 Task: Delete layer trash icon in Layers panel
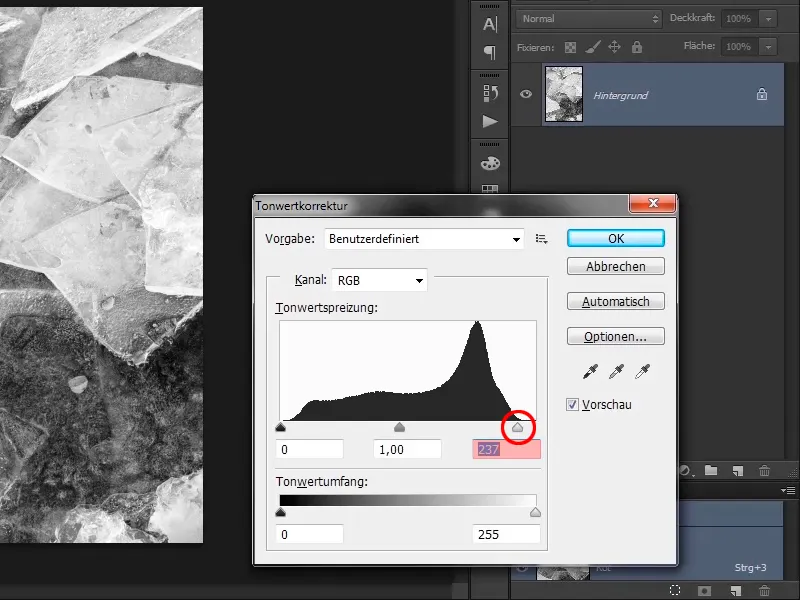(764, 470)
